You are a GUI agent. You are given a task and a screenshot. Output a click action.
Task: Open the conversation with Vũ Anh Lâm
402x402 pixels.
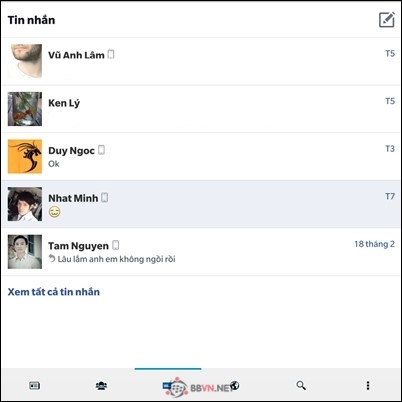pyautogui.click(x=201, y=61)
